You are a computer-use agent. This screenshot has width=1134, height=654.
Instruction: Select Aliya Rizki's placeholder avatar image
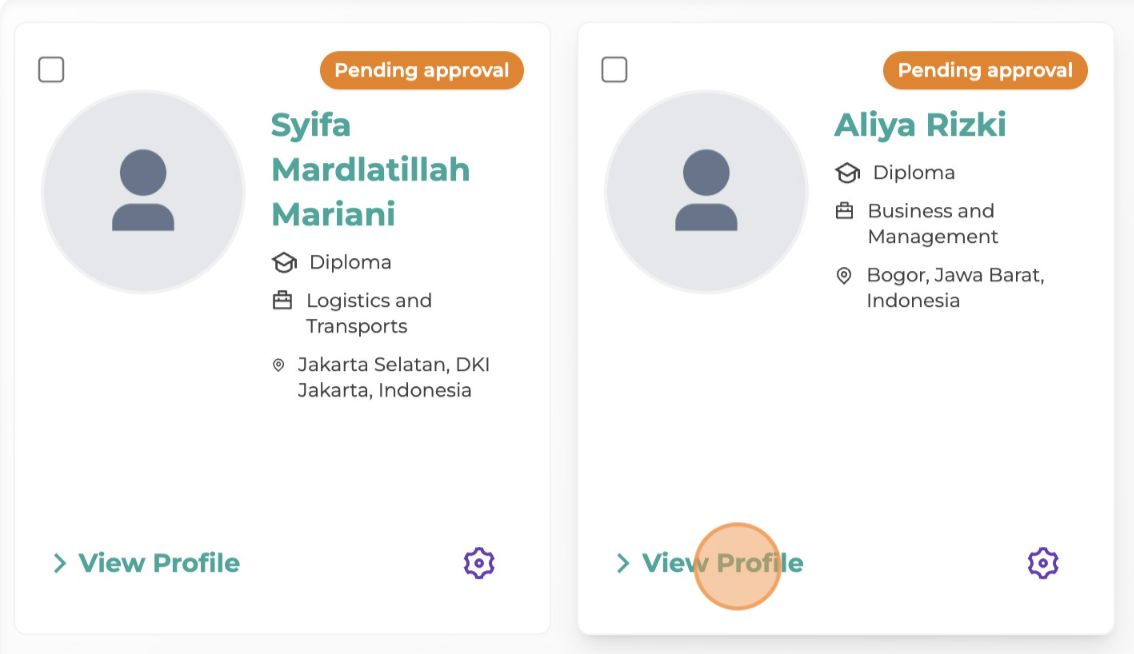pyautogui.click(x=707, y=192)
